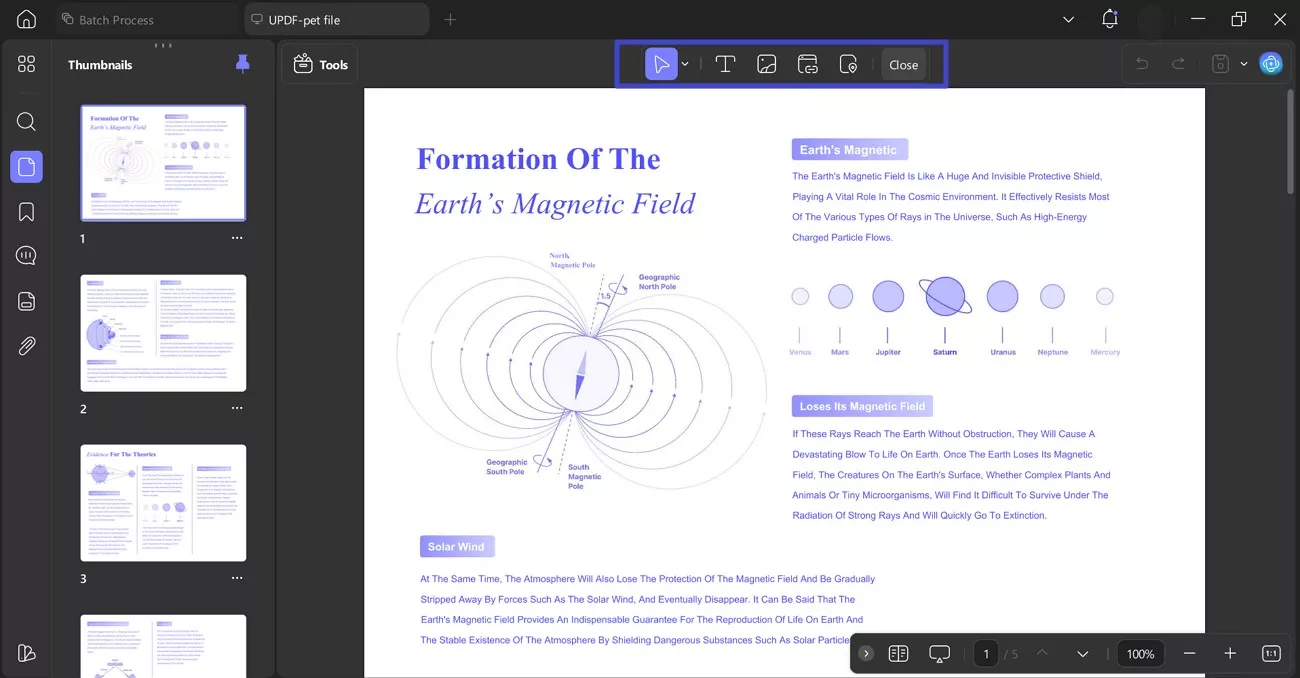Toggle two-page reading view
This screenshot has width=1300, height=678.
898,653
